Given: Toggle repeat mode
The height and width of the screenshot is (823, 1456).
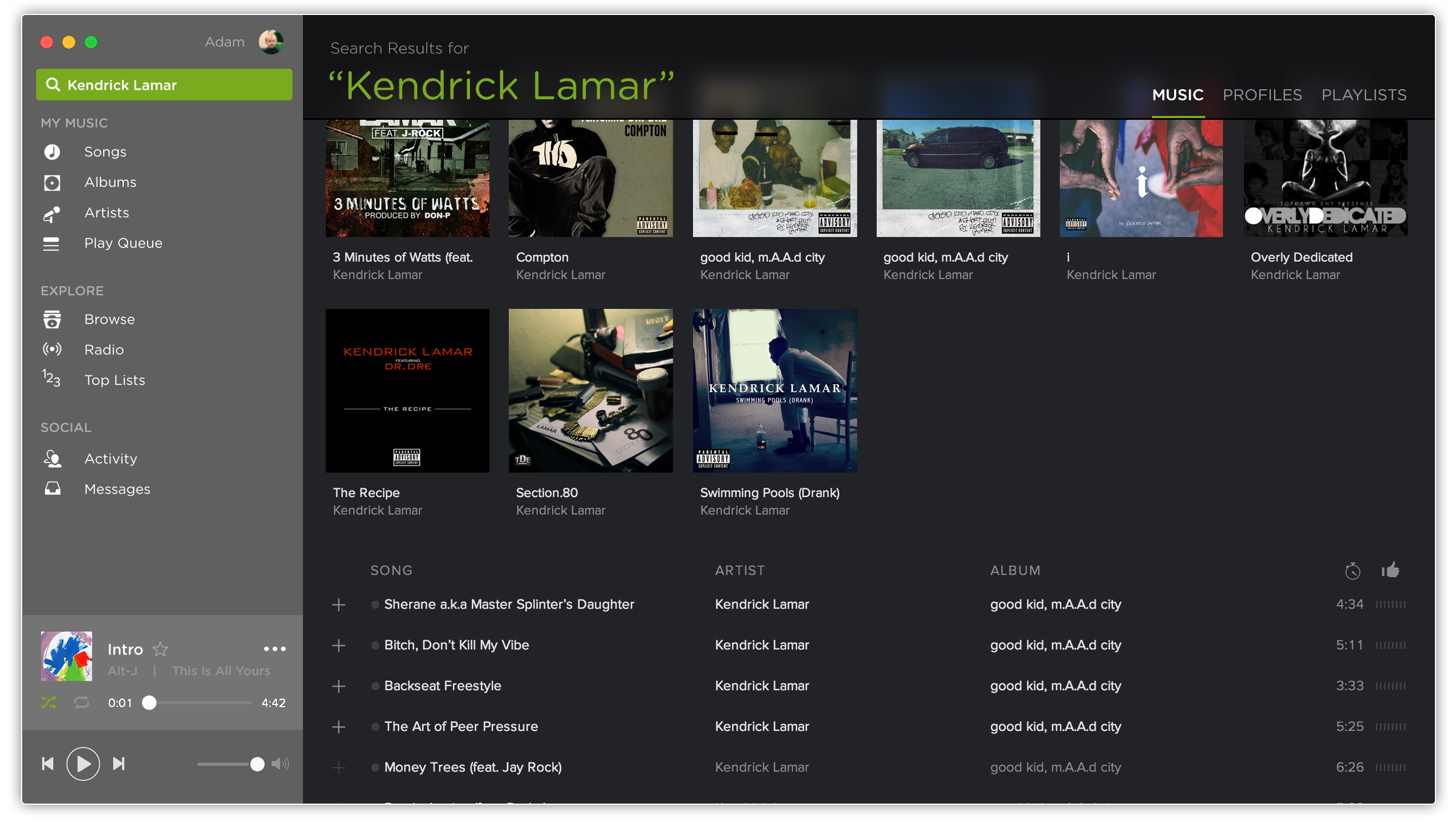Looking at the screenshot, I should click(82, 703).
